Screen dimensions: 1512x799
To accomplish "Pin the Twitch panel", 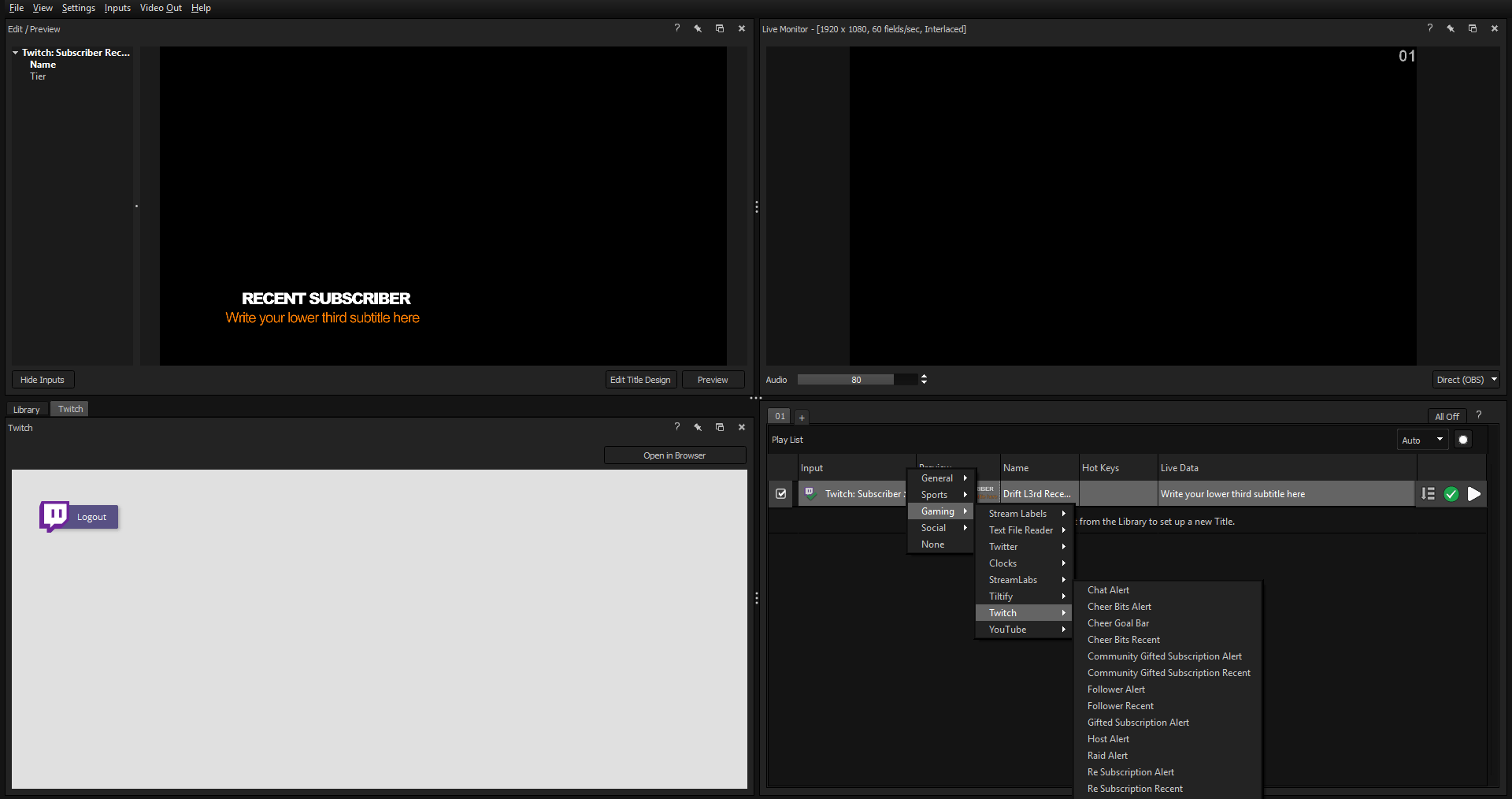I will (698, 427).
